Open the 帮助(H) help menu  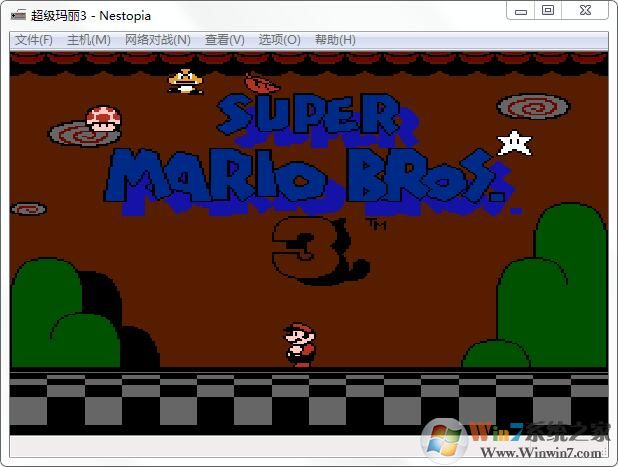(334, 40)
